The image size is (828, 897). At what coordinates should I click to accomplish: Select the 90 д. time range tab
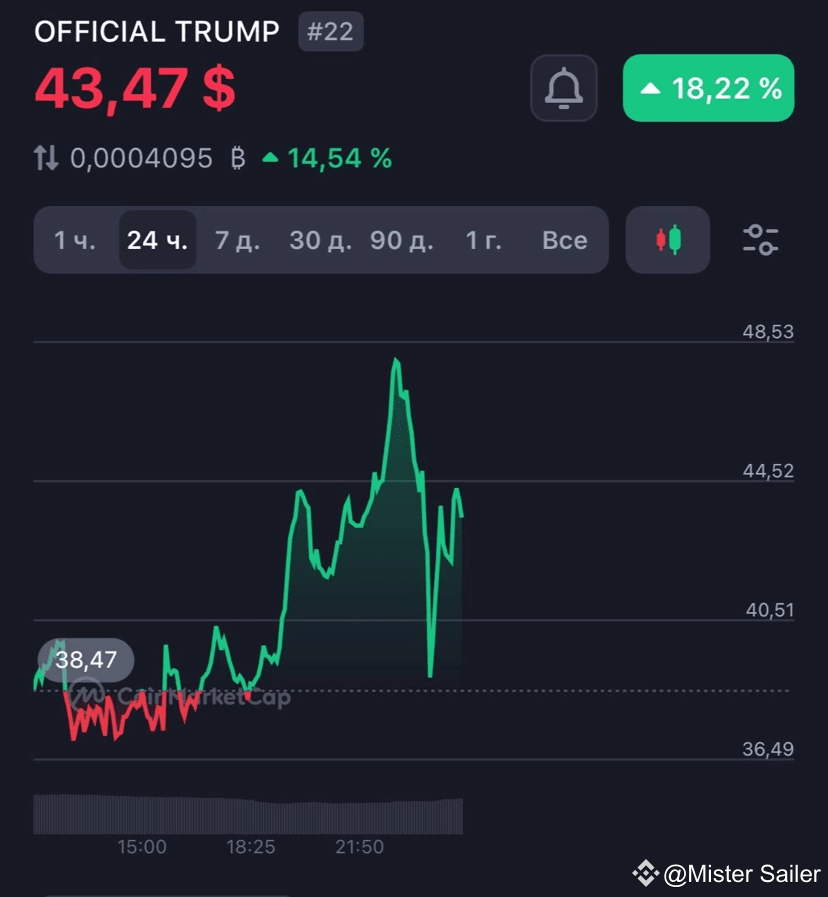(x=402, y=240)
